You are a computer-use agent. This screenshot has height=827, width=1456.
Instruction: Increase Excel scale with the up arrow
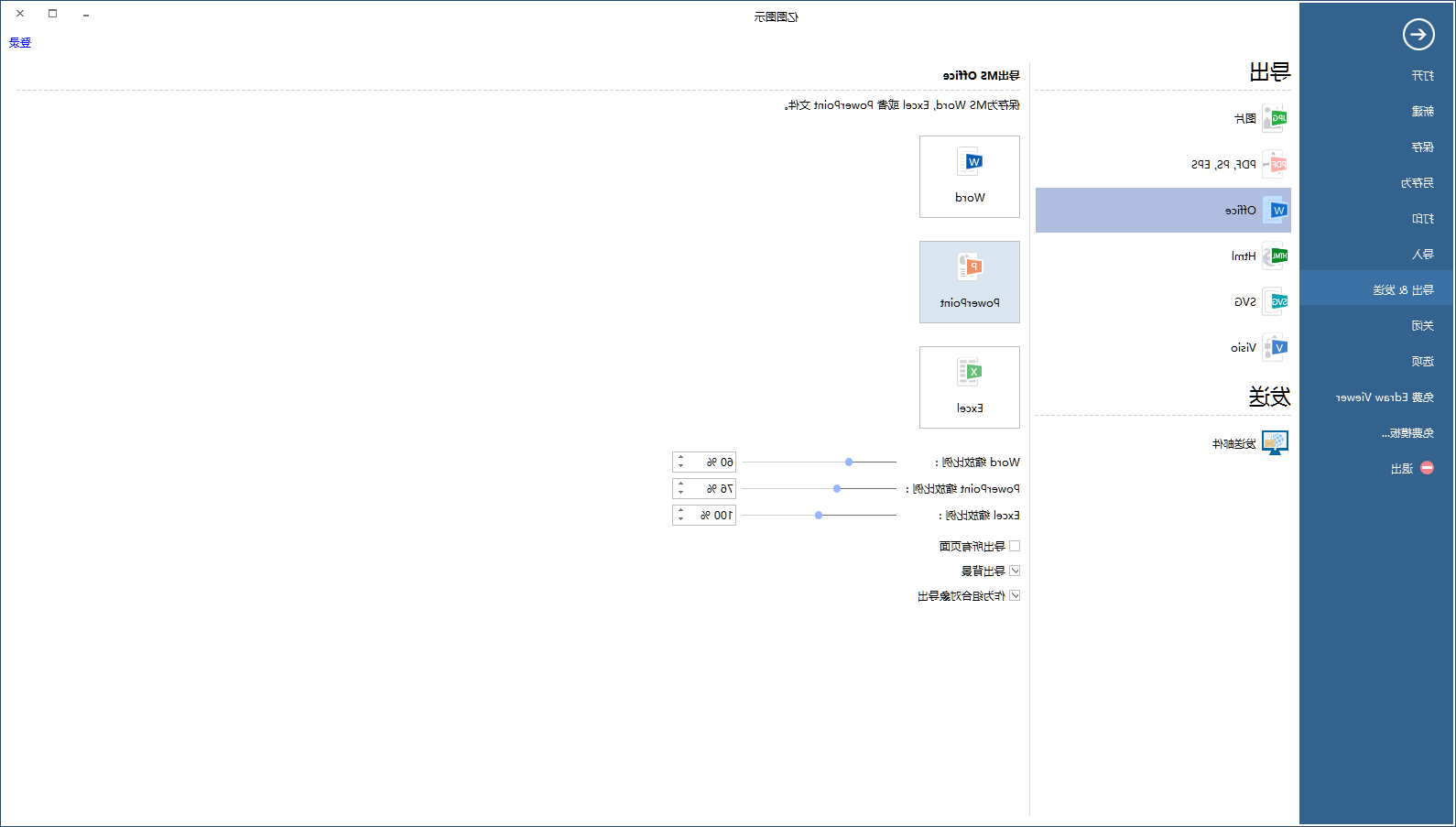pyautogui.click(x=680, y=511)
